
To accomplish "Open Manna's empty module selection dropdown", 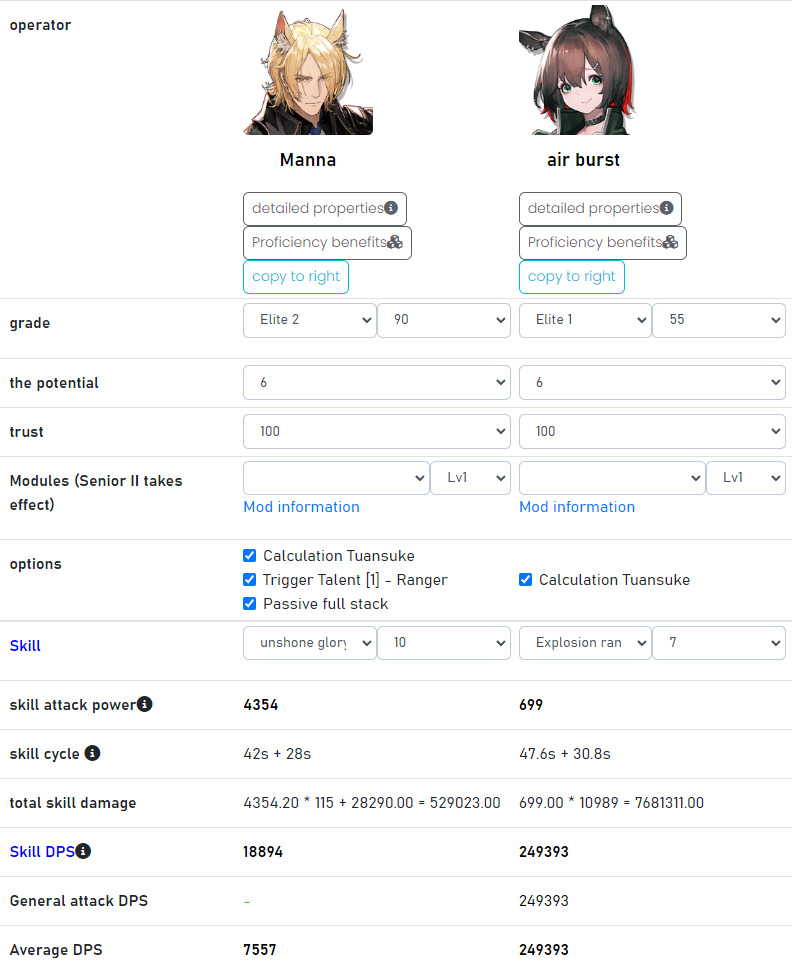I will point(337,478).
